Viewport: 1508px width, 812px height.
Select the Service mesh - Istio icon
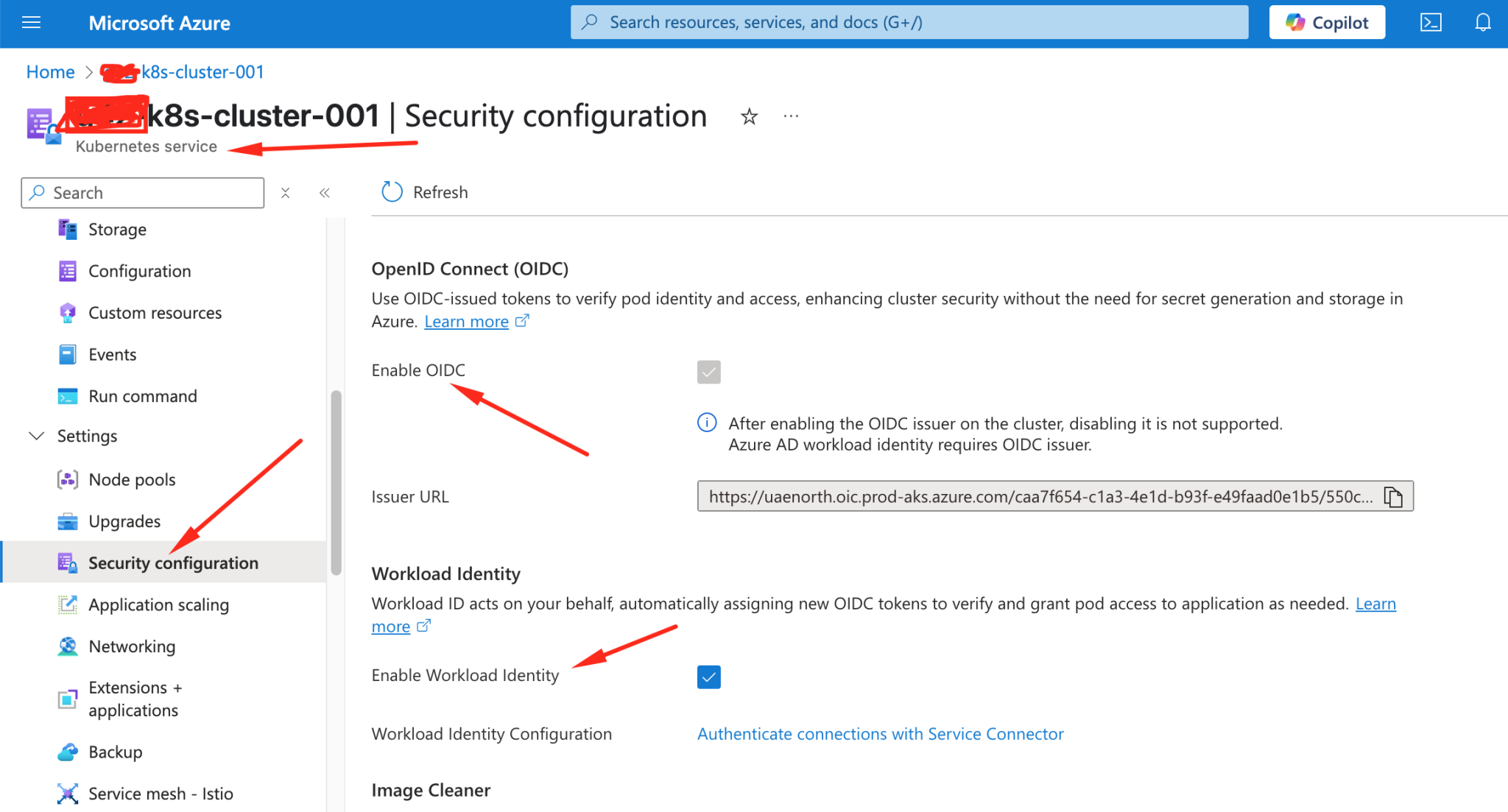[67, 794]
